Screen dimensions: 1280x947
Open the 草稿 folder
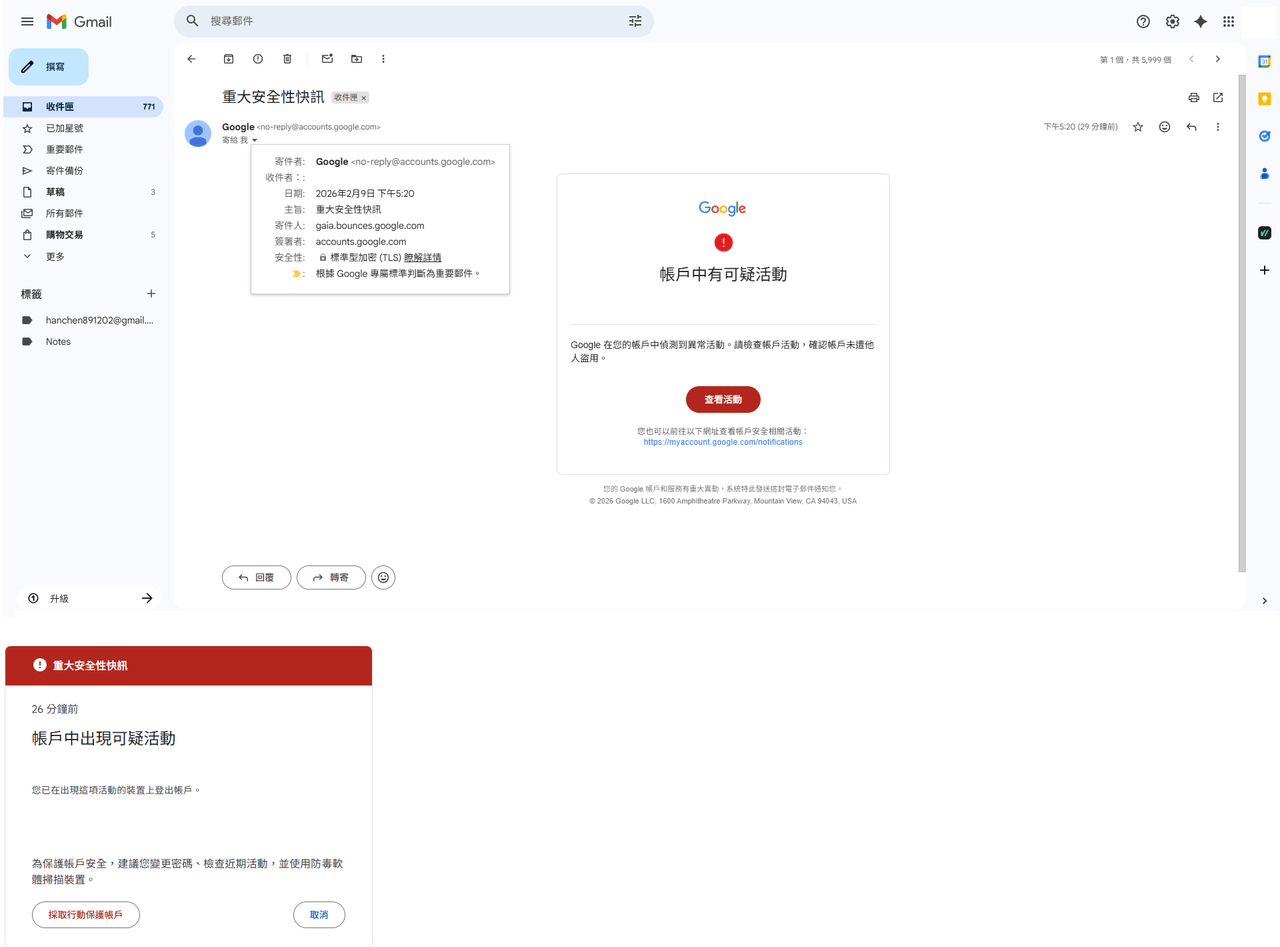click(x=83, y=192)
